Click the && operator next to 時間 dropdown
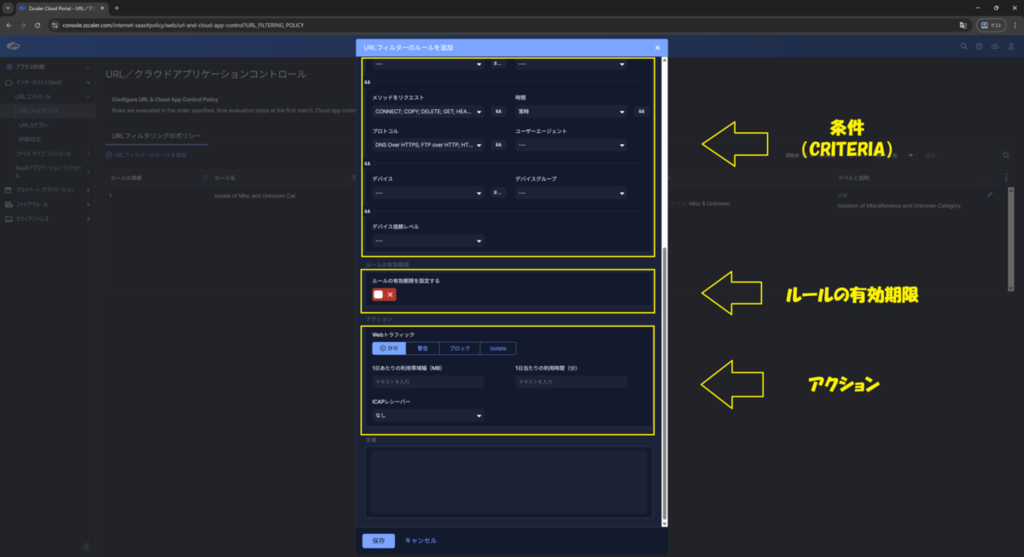 tap(641, 112)
